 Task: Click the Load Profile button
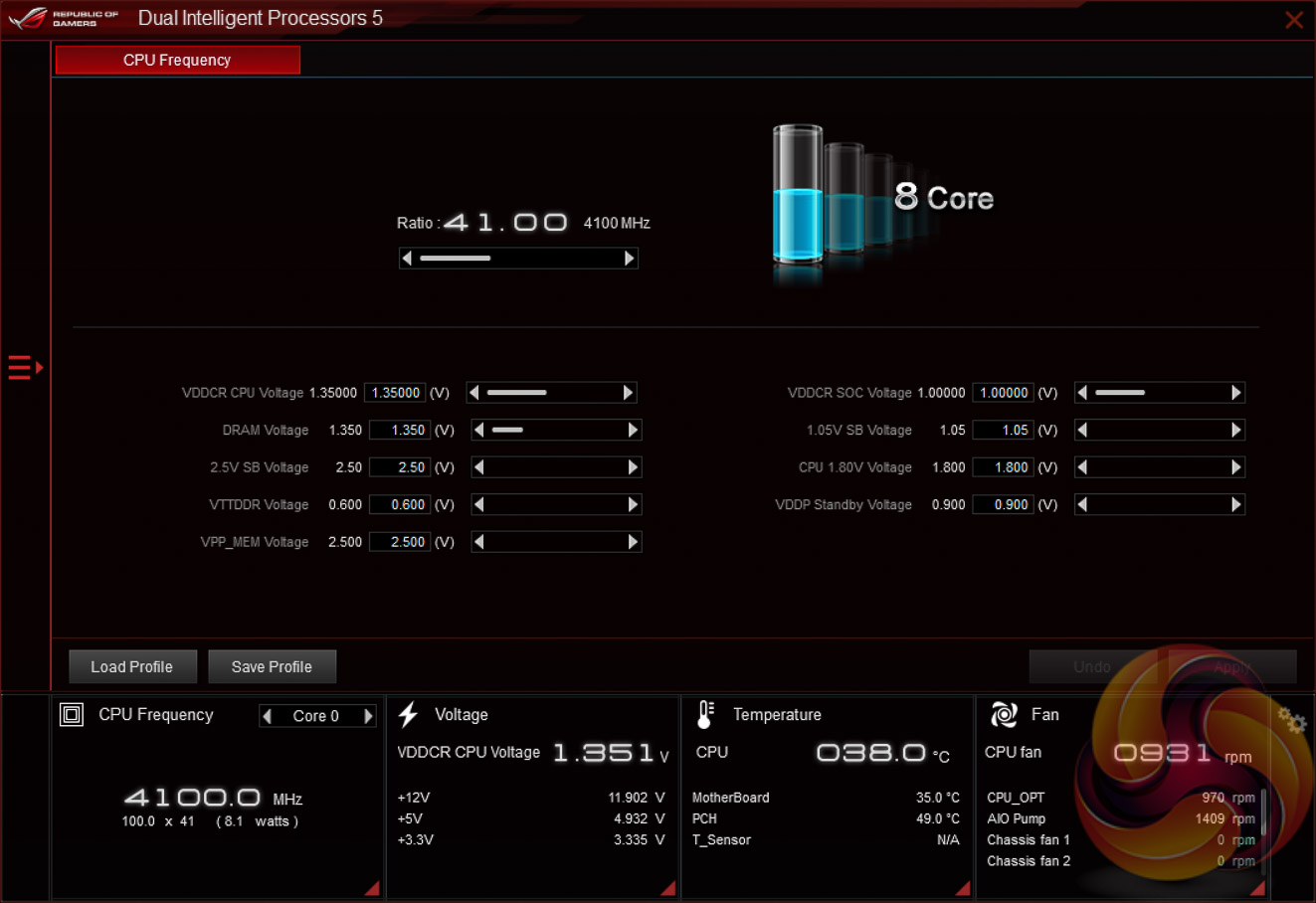(132, 666)
